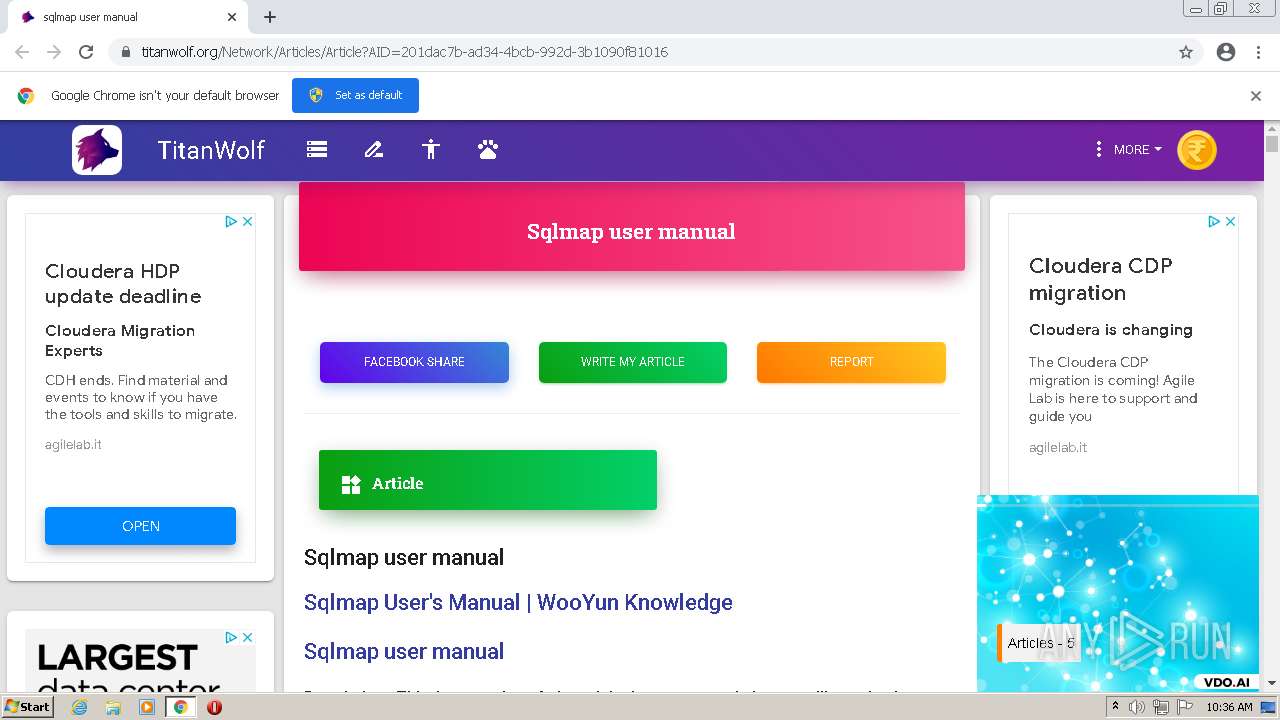Click the paw icon in navbar
This screenshot has width=1280, height=720.
coord(488,150)
